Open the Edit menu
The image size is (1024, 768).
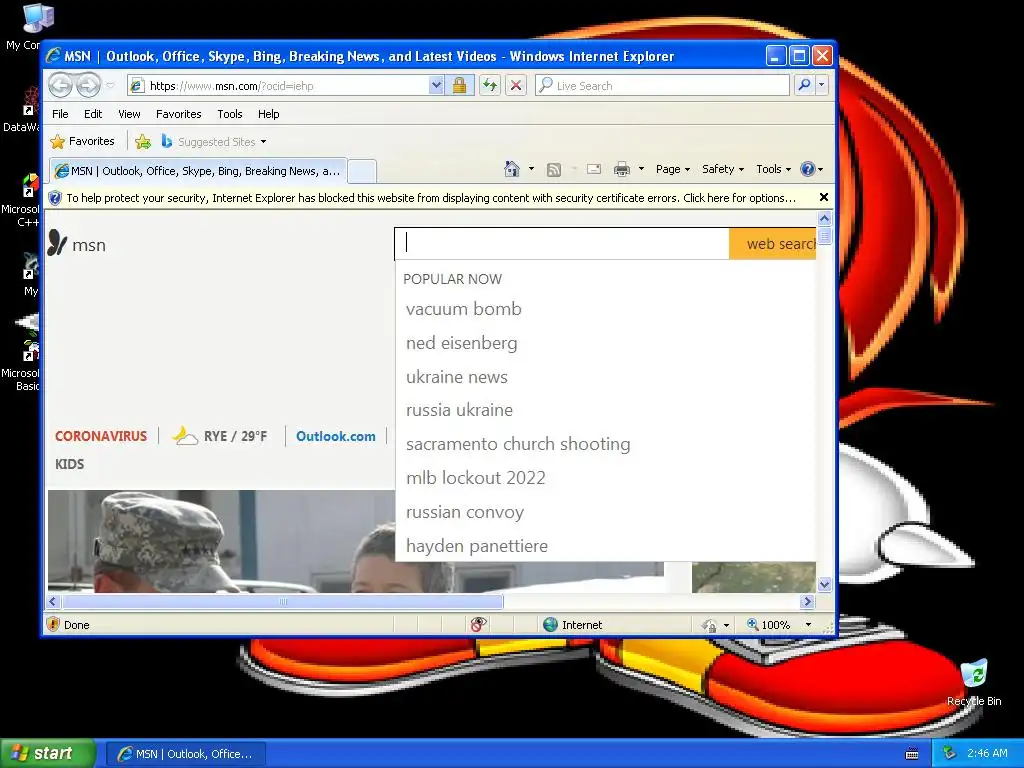point(93,114)
